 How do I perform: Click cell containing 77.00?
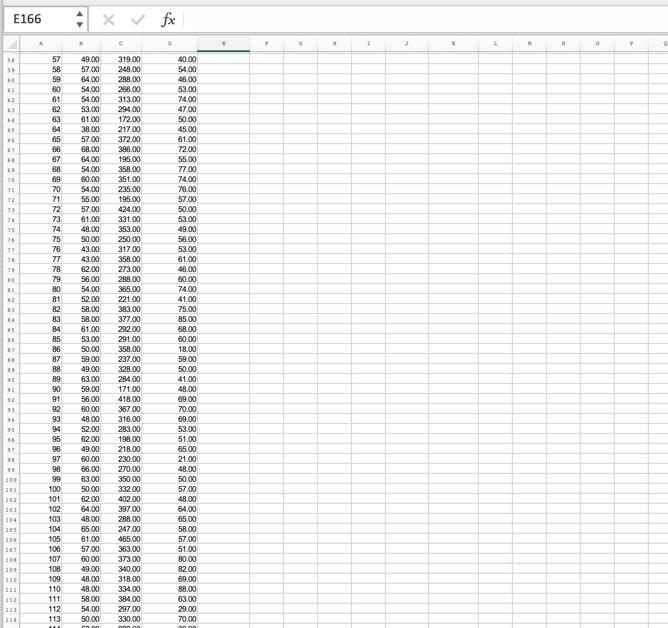(x=170, y=170)
